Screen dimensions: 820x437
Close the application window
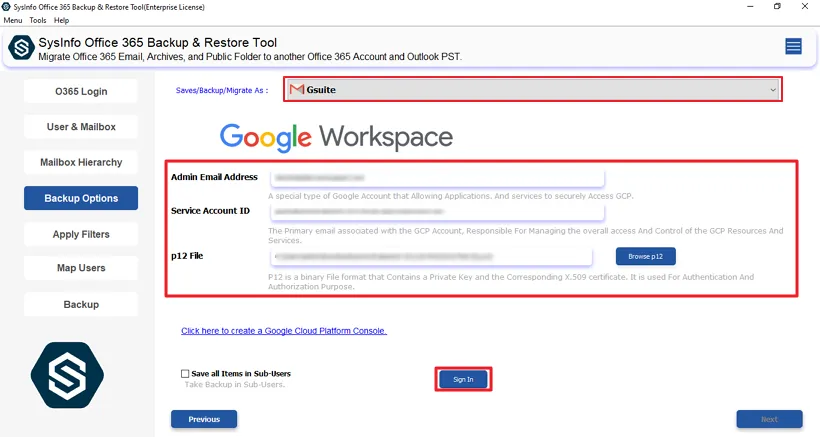point(805,7)
